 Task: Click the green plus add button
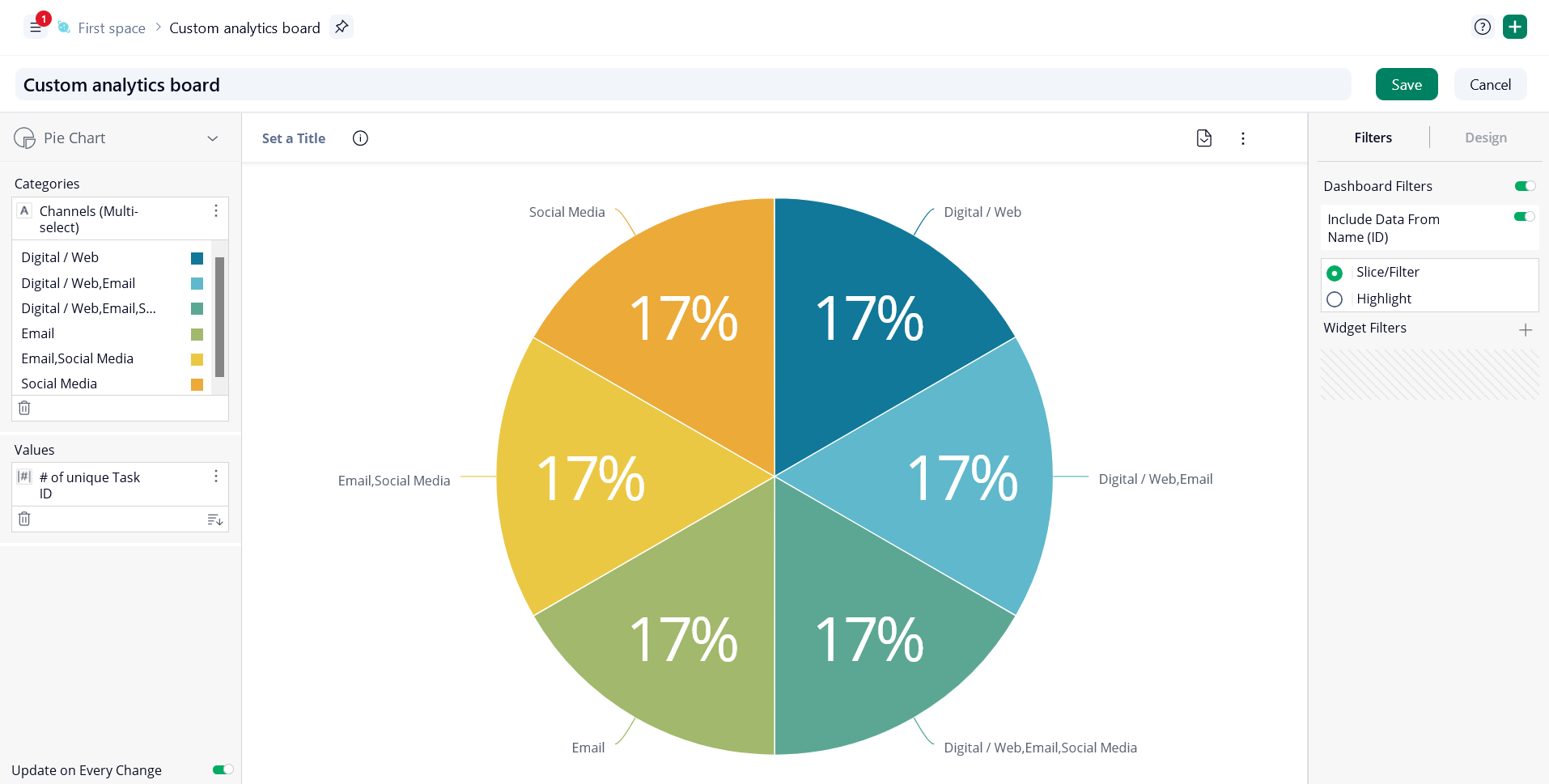[1514, 27]
